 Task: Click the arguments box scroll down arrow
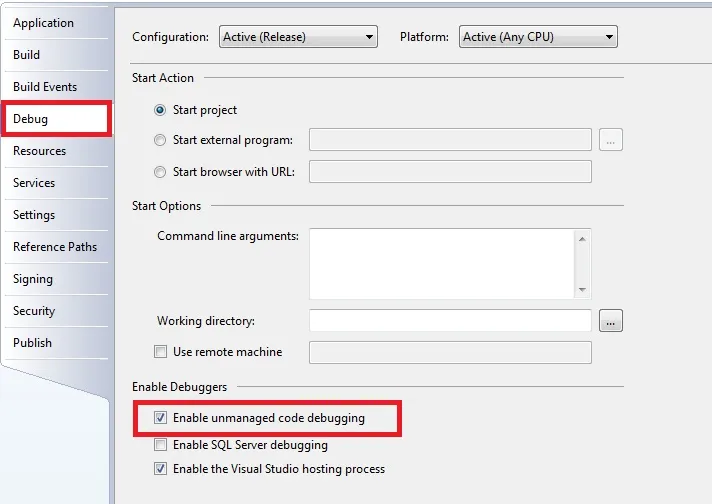583,290
